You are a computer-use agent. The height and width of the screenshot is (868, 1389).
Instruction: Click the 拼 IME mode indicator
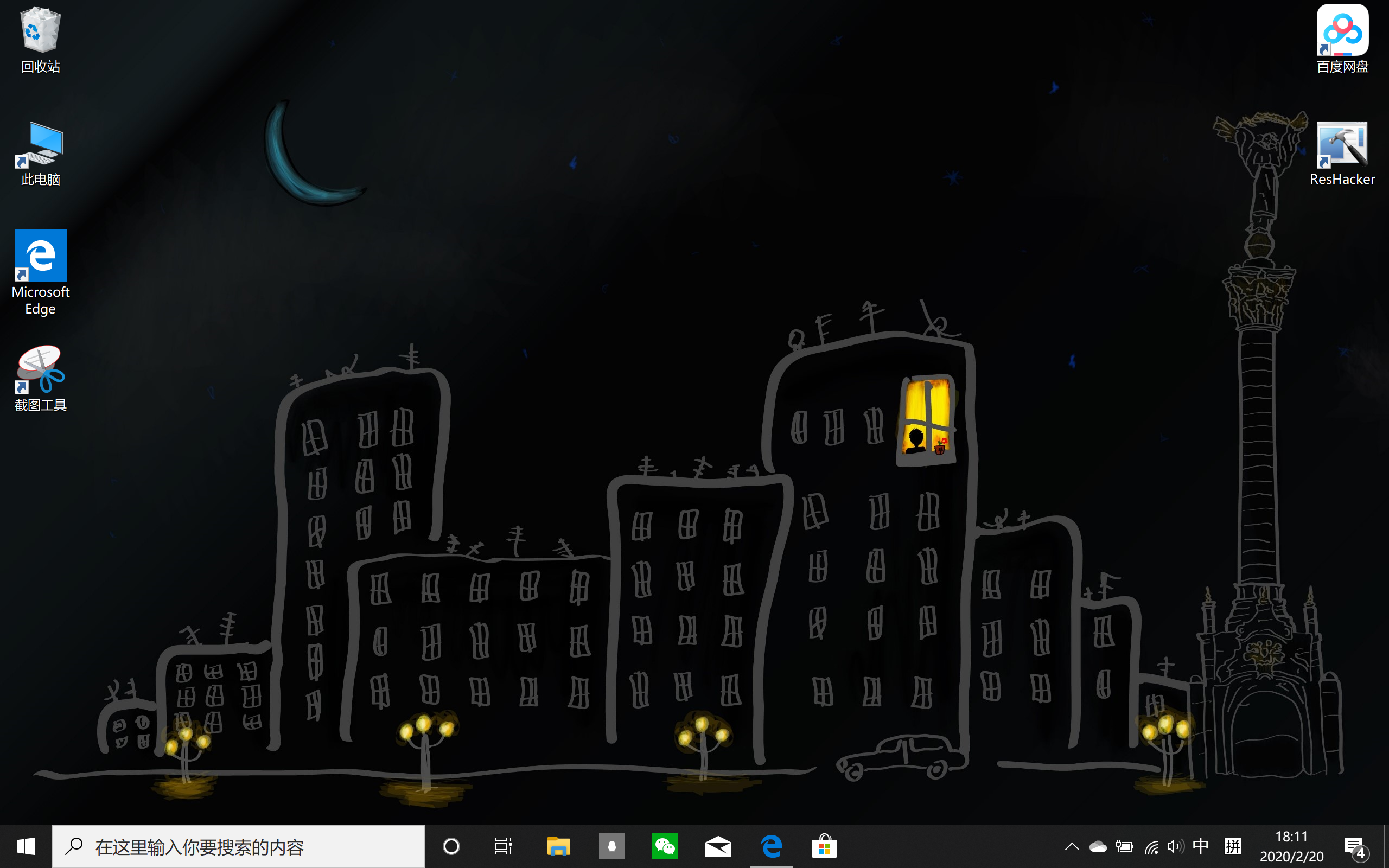pyautogui.click(x=1232, y=846)
